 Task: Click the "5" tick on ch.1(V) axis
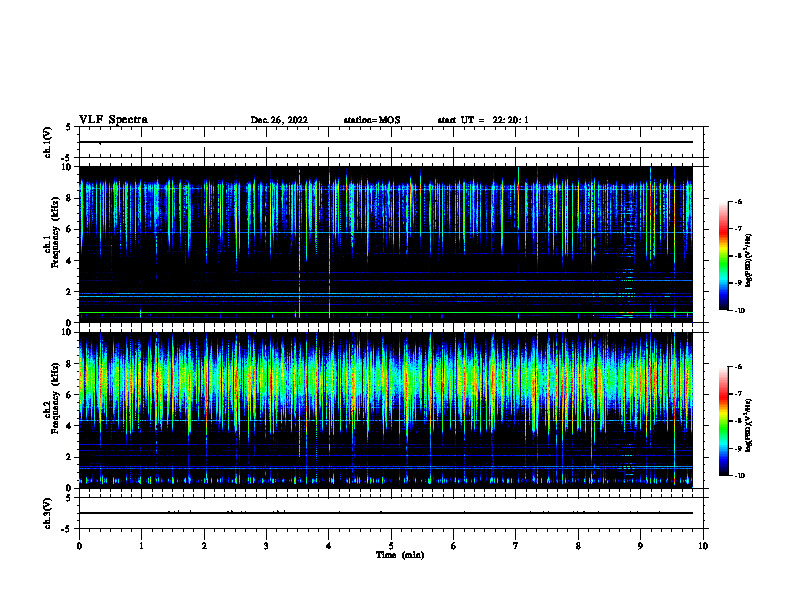click(x=70, y=127)
